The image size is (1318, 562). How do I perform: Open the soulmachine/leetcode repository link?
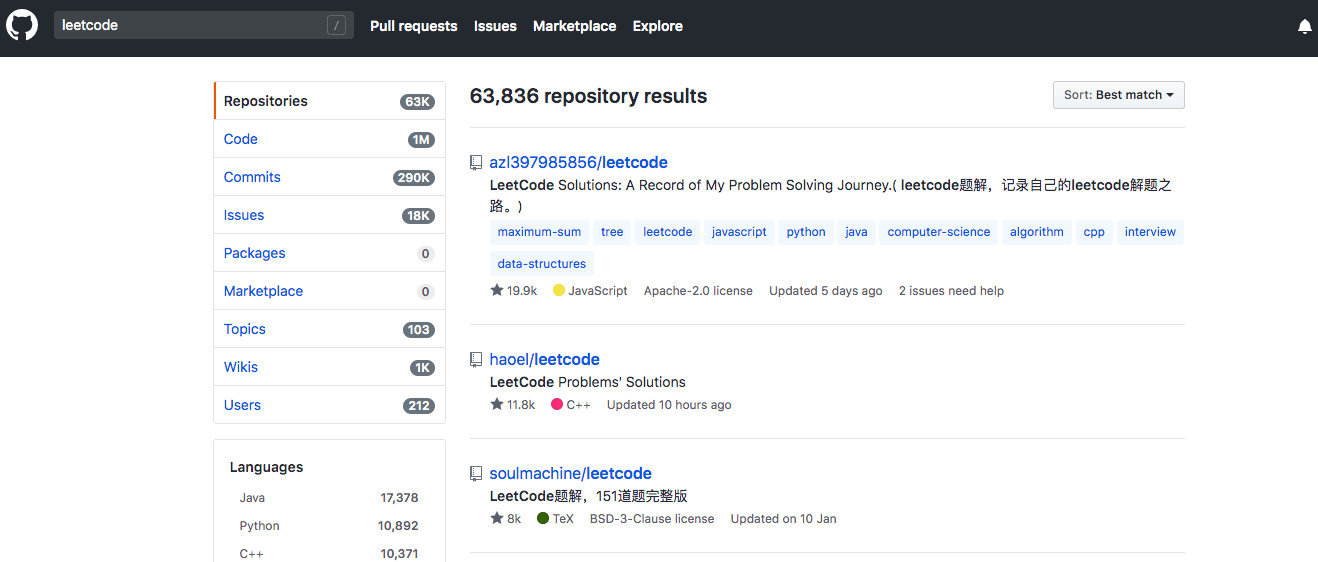pos(570,473)
